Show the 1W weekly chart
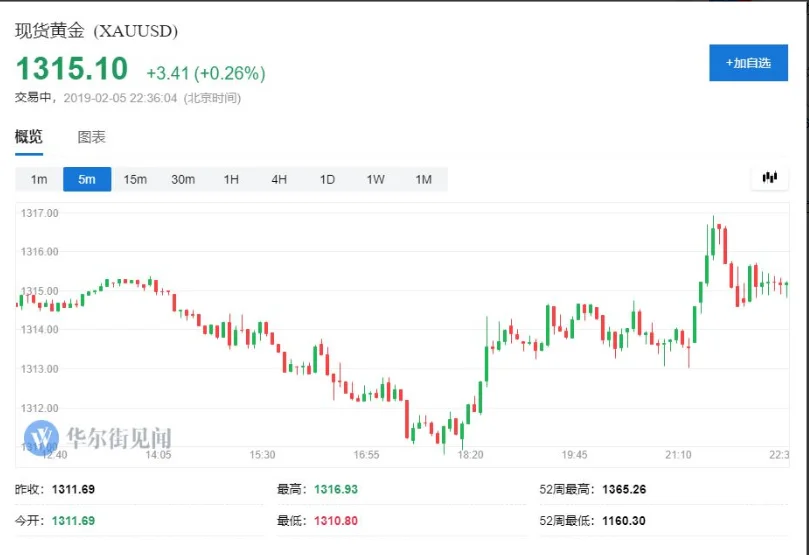 [375, 179]
